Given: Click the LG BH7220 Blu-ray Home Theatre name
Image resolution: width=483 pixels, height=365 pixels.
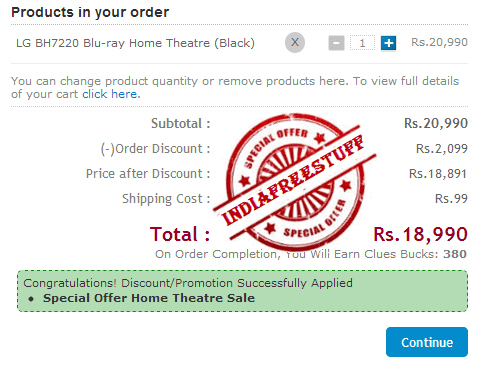Looking at the screenshot, I should [135, 43].
